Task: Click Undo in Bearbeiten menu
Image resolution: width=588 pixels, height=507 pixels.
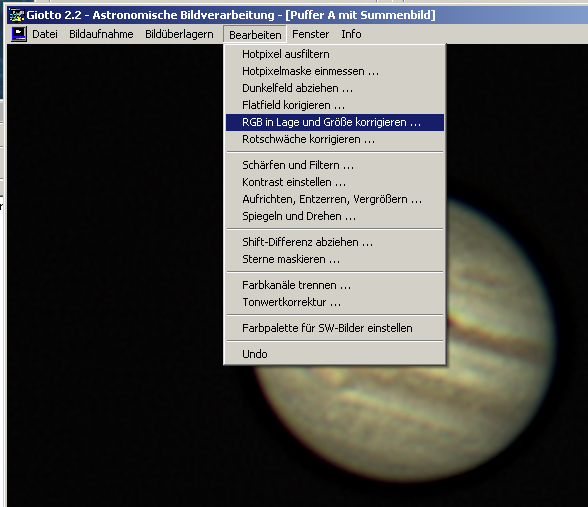Action: 335,354
